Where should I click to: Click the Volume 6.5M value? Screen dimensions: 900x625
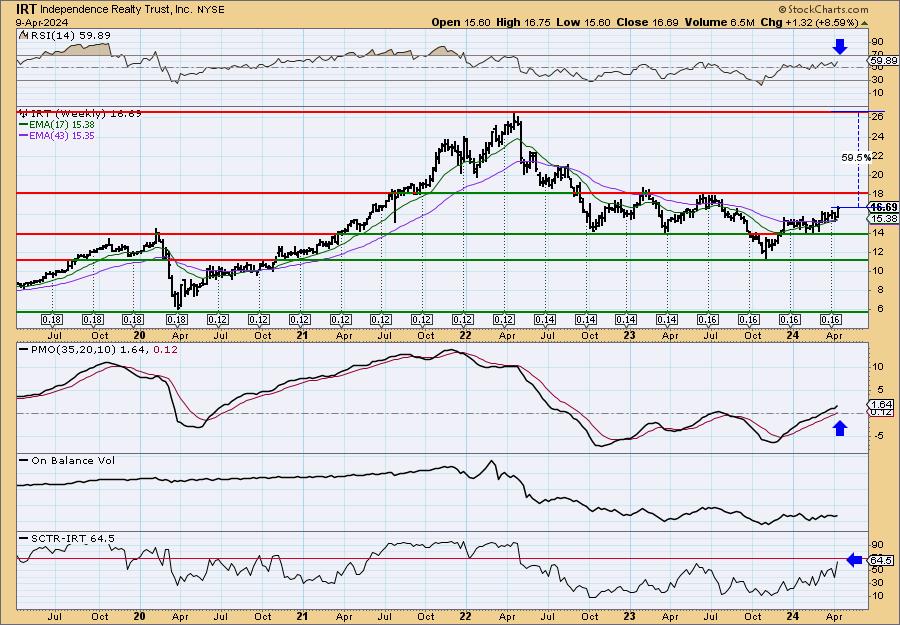719,22
